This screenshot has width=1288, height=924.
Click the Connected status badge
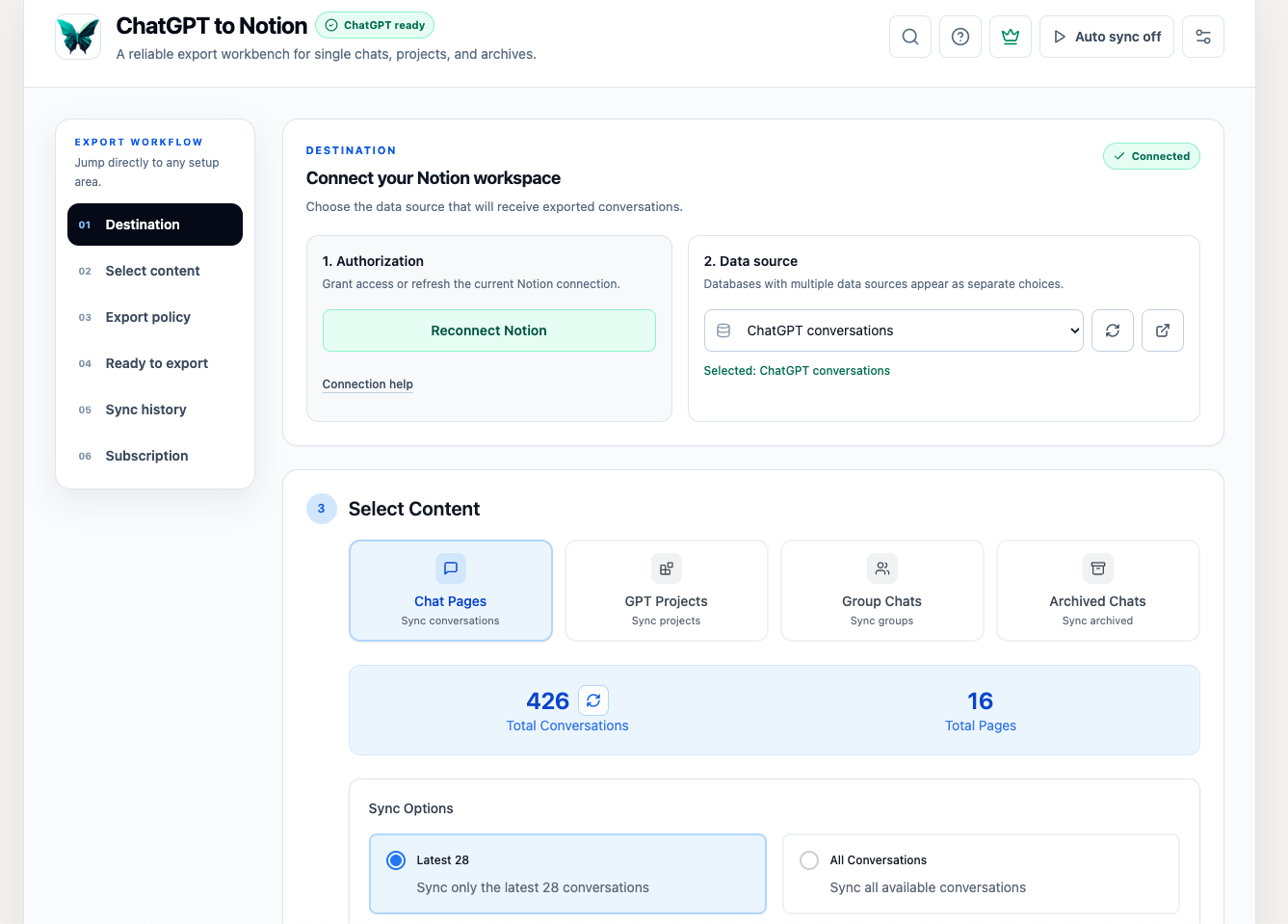[1151, 156]
